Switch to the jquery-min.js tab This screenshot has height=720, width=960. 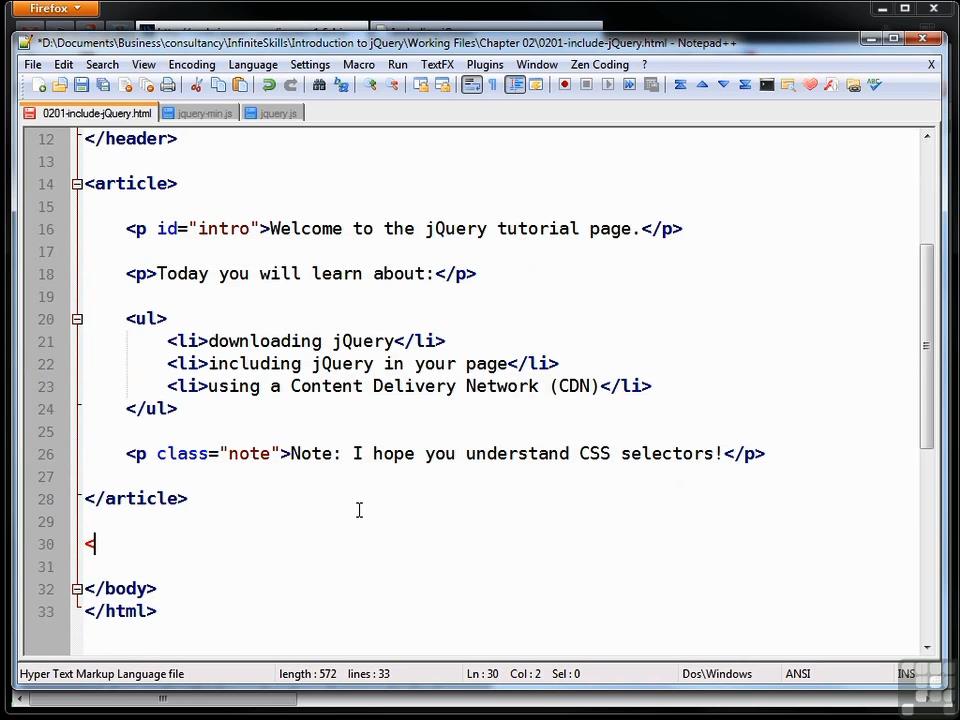click(x=198, y=113)
